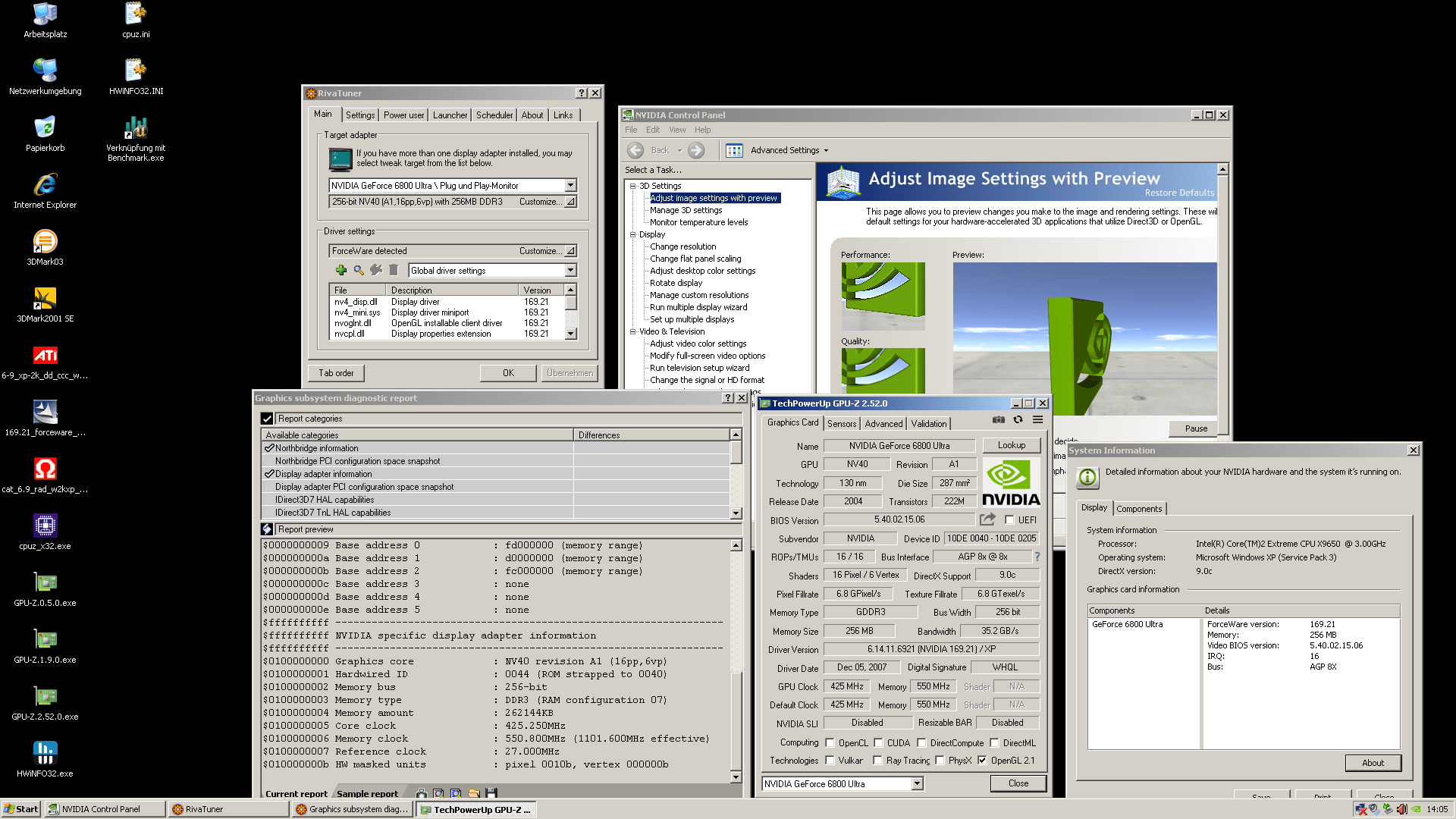Click the Windows Start button

tap(21, 809)
